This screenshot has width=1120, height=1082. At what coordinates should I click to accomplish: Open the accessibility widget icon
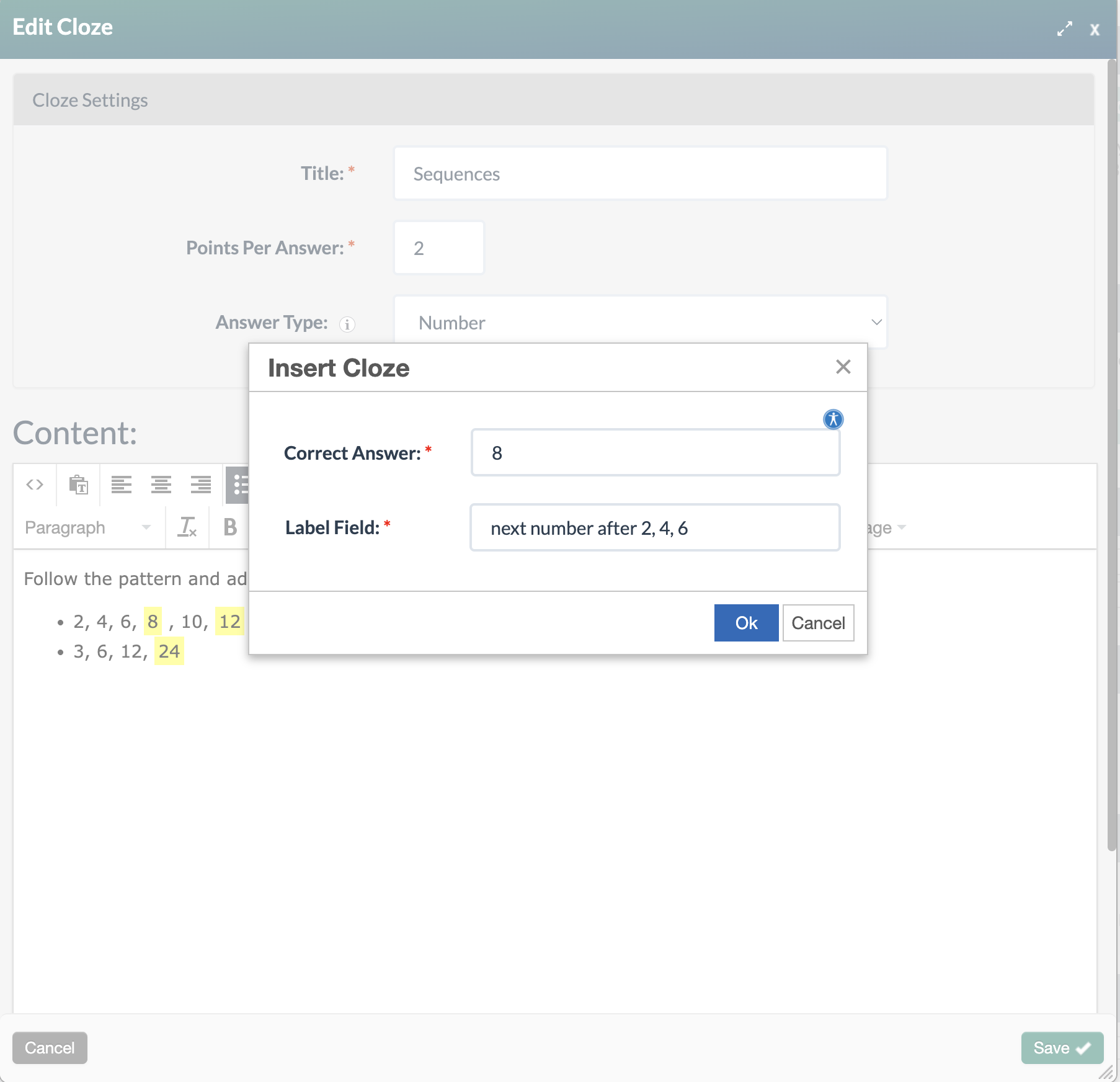[x=833, y=419]
